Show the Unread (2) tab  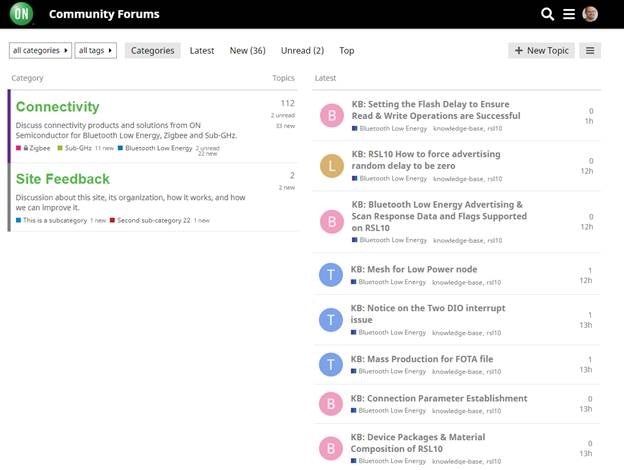pos(302,51)
